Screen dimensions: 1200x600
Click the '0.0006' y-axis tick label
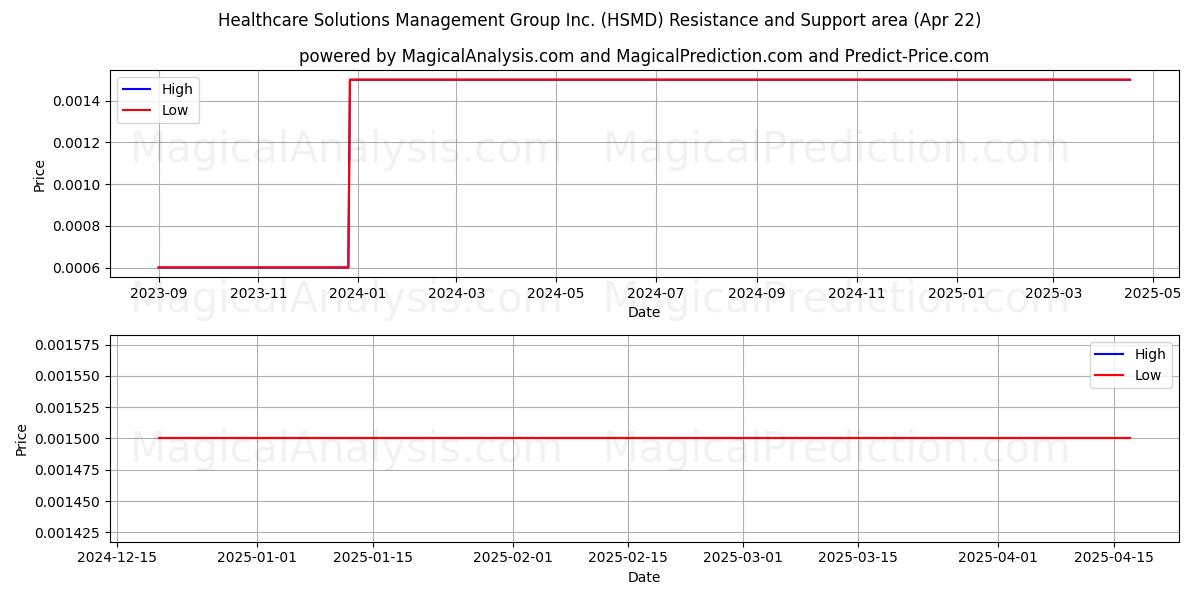click(x=77, y=268)
